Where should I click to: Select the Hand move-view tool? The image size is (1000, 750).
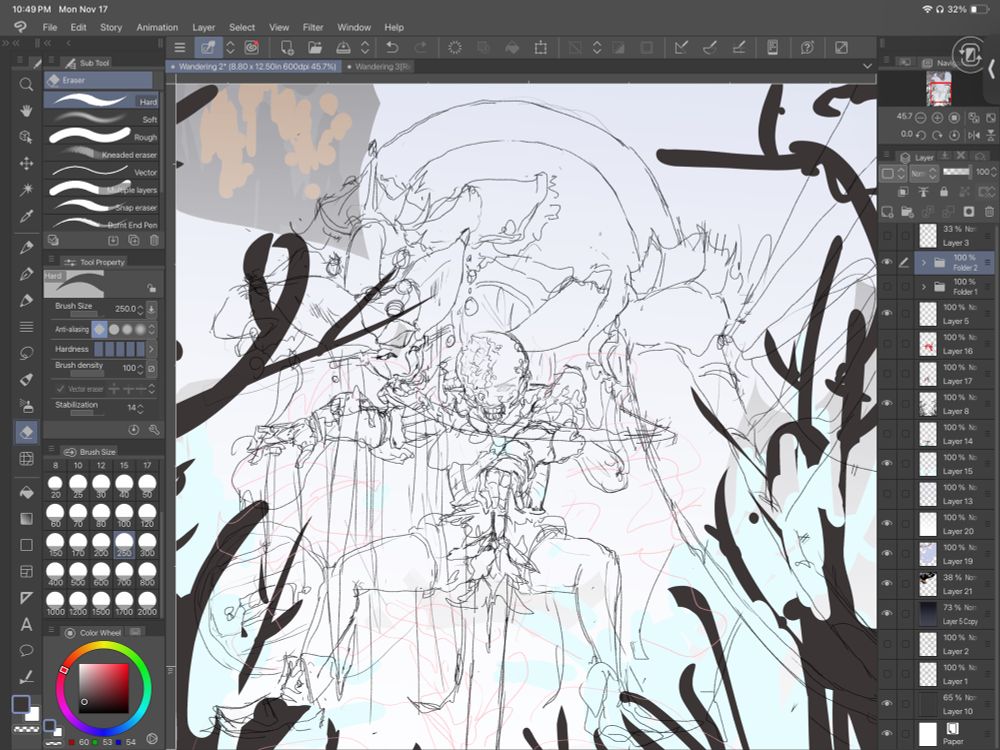pos(26,111)
